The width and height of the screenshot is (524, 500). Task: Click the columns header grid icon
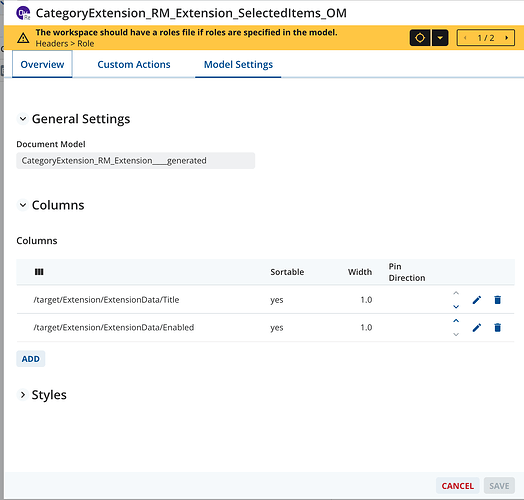point(39,272)
